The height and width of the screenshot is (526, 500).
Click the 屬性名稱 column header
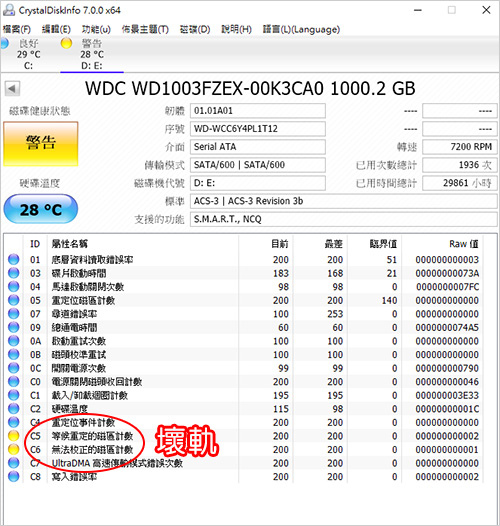coord(70,244)
